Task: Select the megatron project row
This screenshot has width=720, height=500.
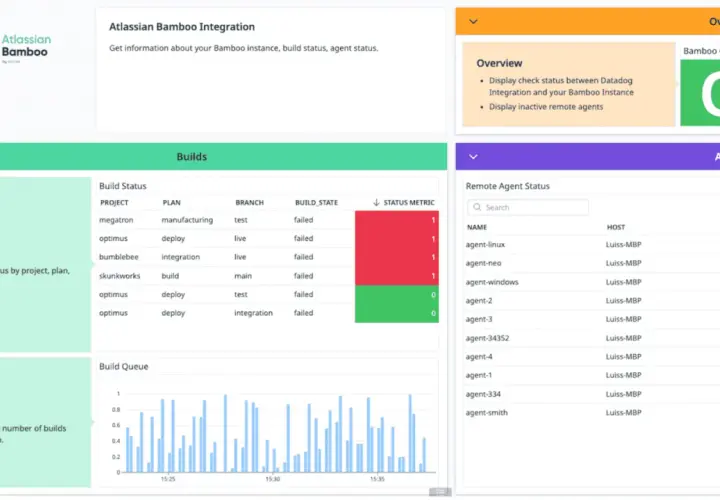Action: pos(268,220)
